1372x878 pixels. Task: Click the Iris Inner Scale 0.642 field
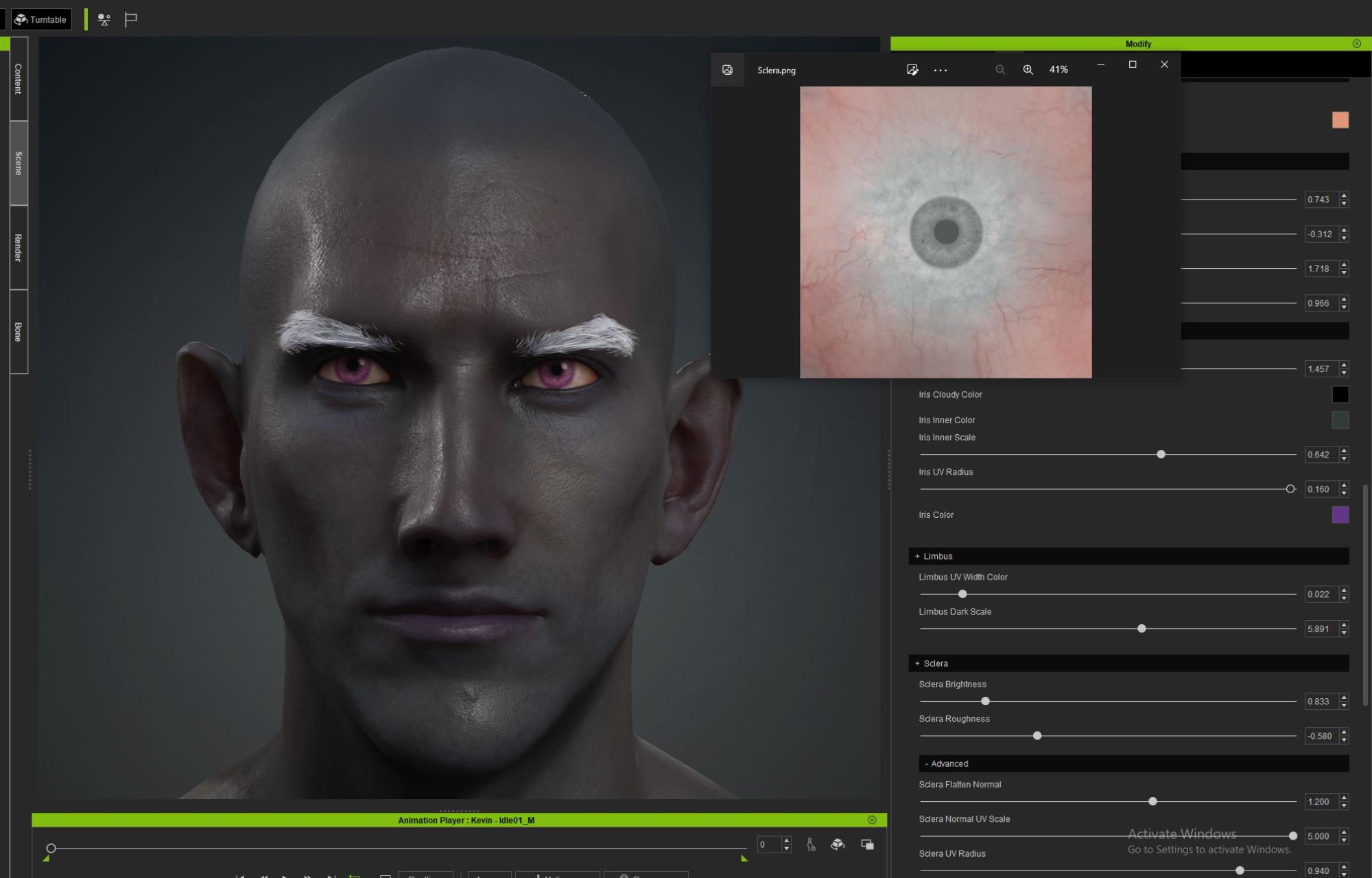coord(1321,454)
